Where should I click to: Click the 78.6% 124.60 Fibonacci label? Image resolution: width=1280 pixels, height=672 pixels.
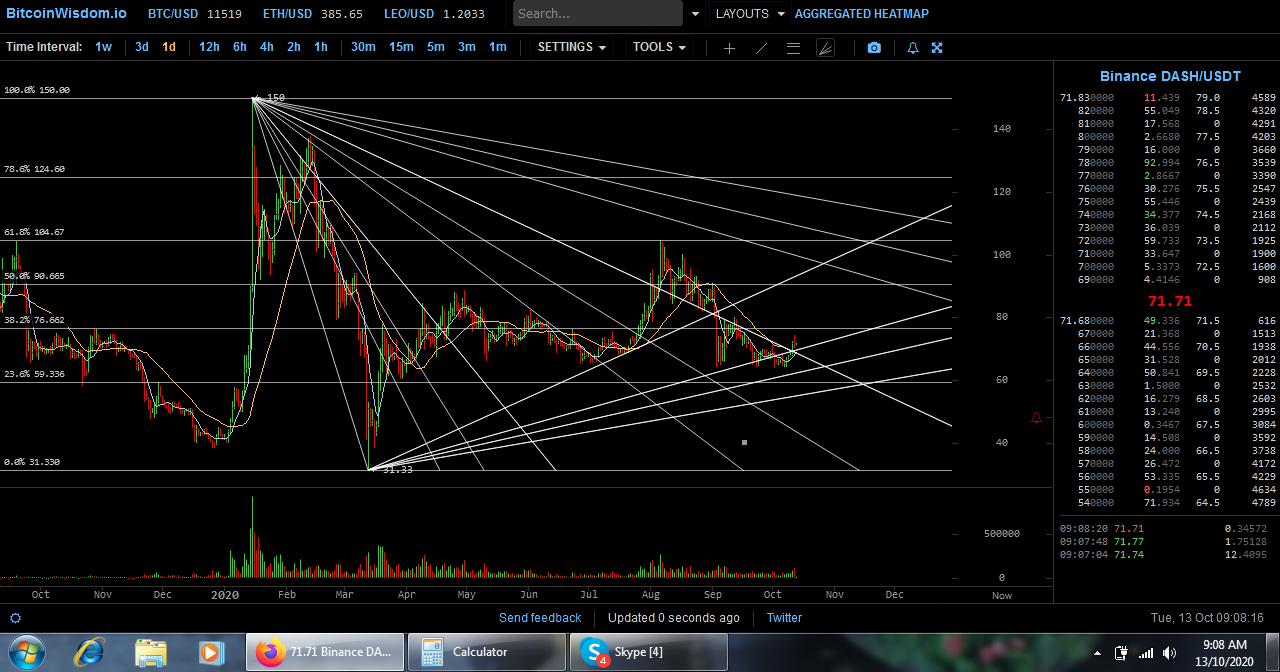pos(34,169)
